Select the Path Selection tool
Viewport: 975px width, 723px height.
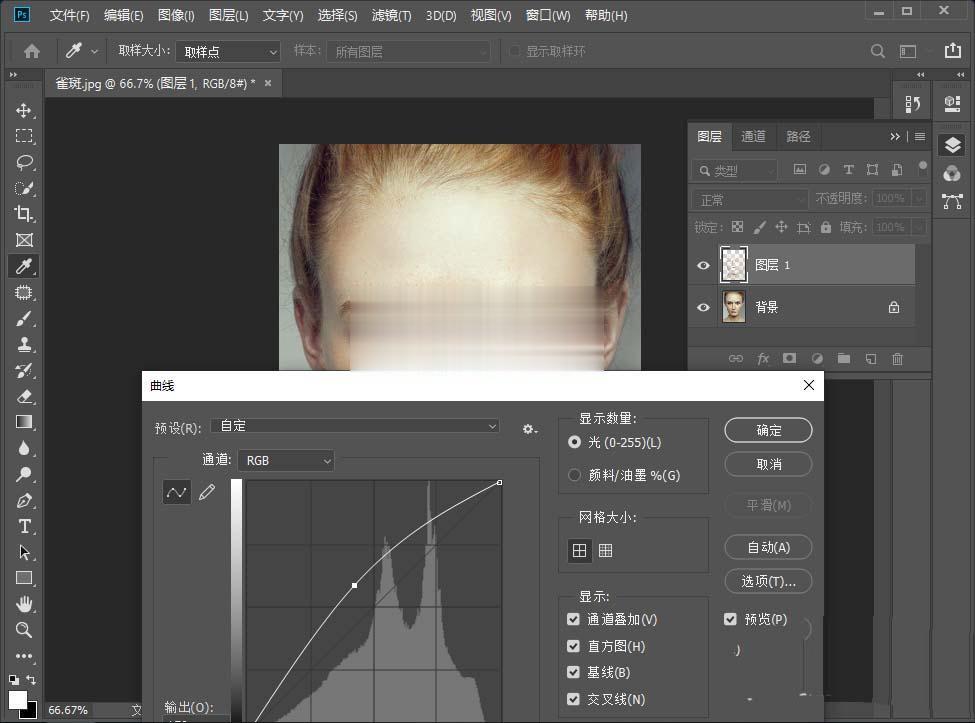click(x=24, y=552)
